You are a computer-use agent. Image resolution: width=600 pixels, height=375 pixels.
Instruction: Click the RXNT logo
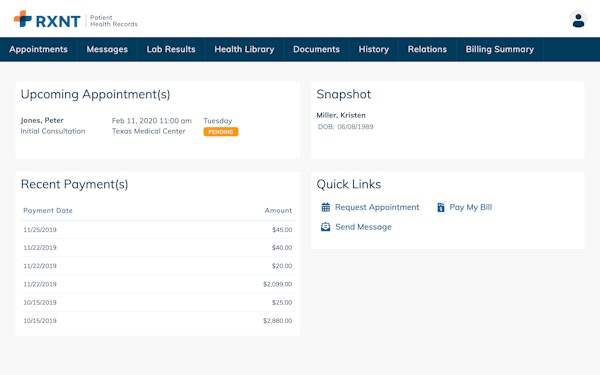click(47, 20)
